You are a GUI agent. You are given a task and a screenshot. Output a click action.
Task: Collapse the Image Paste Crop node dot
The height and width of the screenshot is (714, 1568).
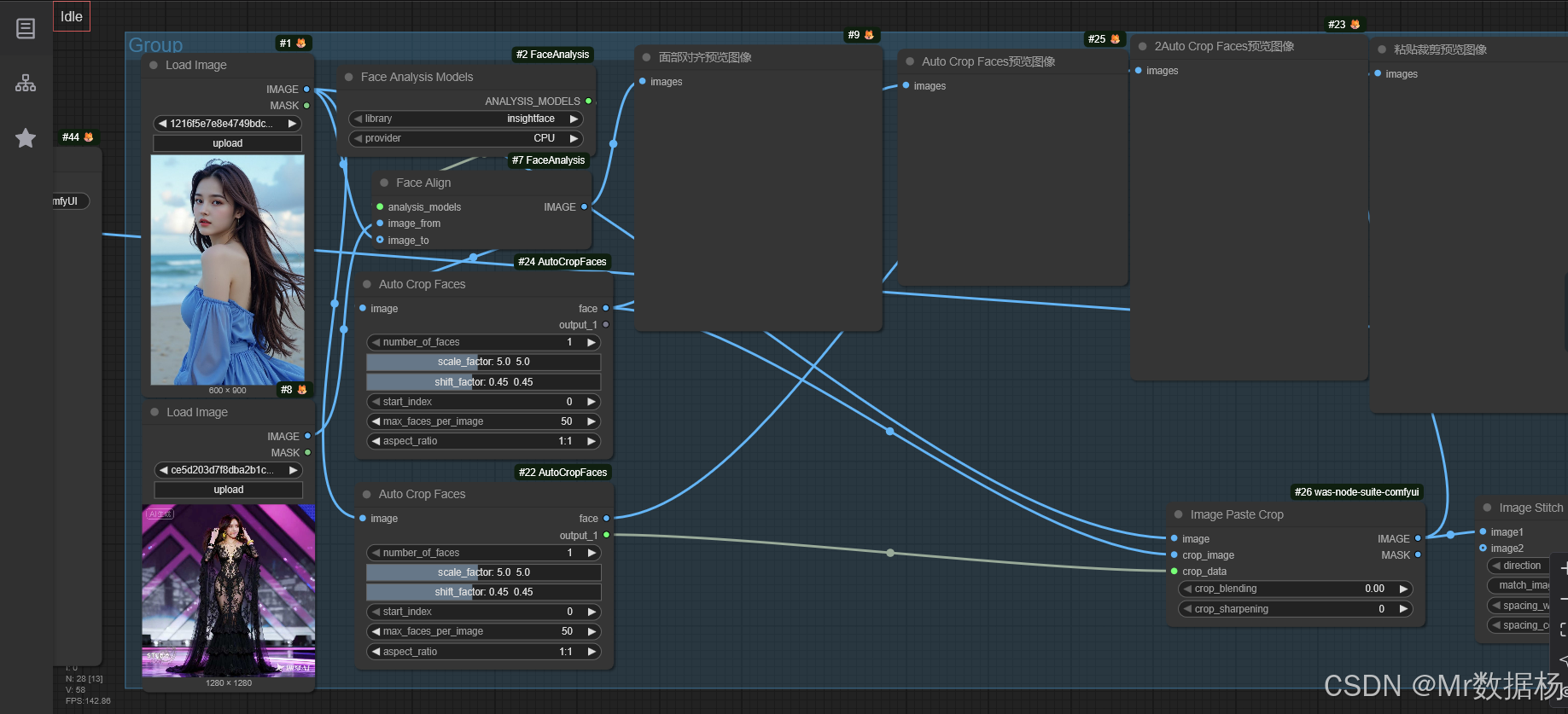point(1179,514)
